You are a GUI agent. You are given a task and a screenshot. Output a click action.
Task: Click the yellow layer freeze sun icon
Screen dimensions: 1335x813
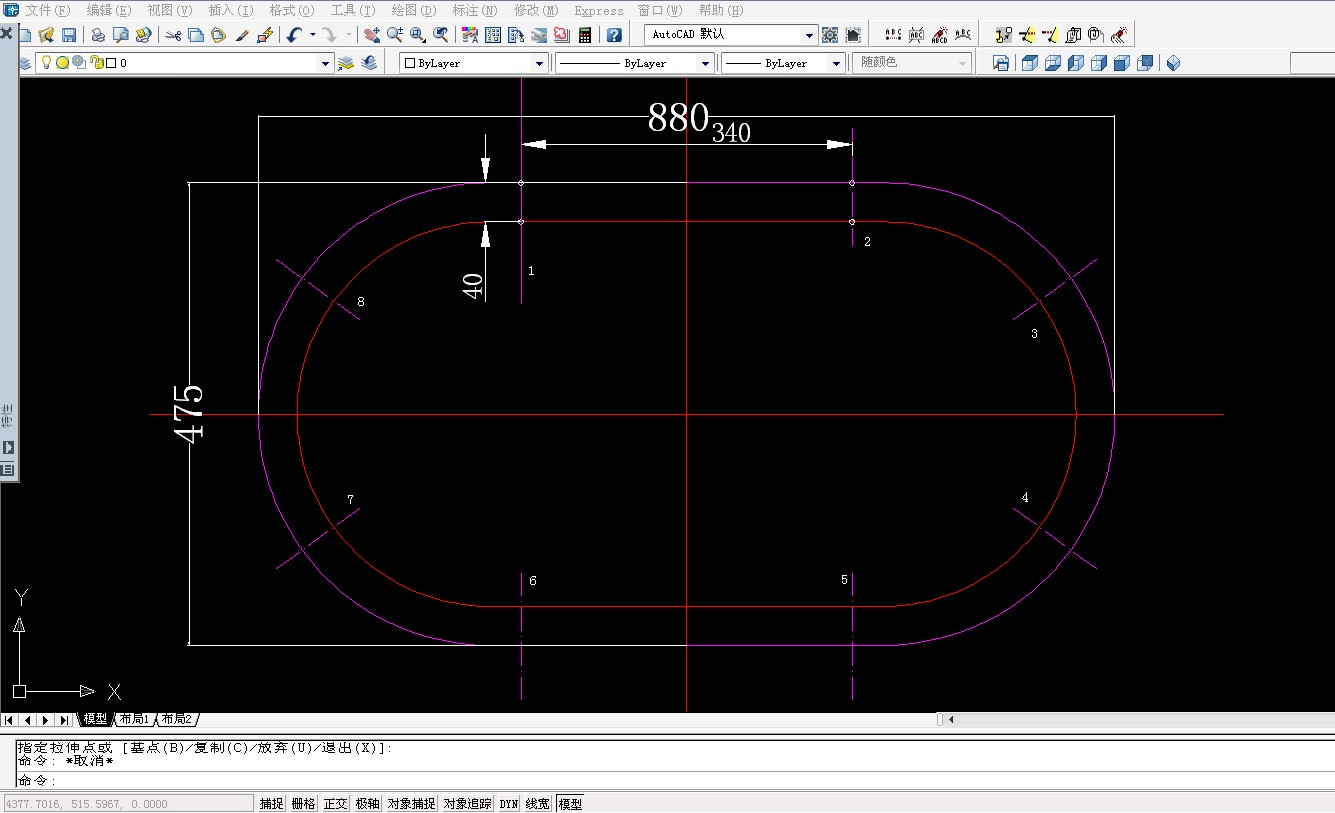pyautogui.click(x=62, y=63)
